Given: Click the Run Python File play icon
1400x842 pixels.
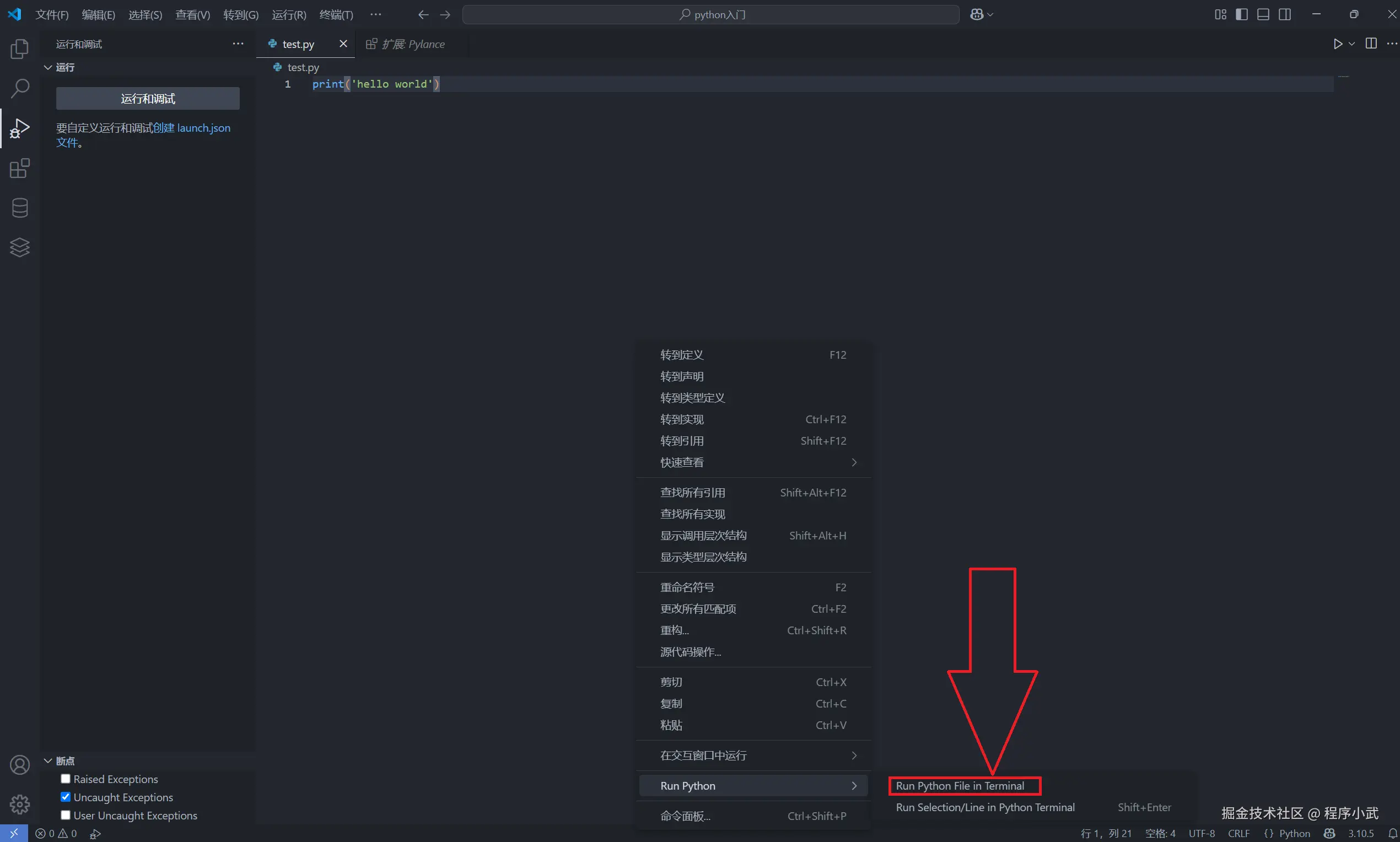Looking at the screenshot, I should (x=1338, y=44).
